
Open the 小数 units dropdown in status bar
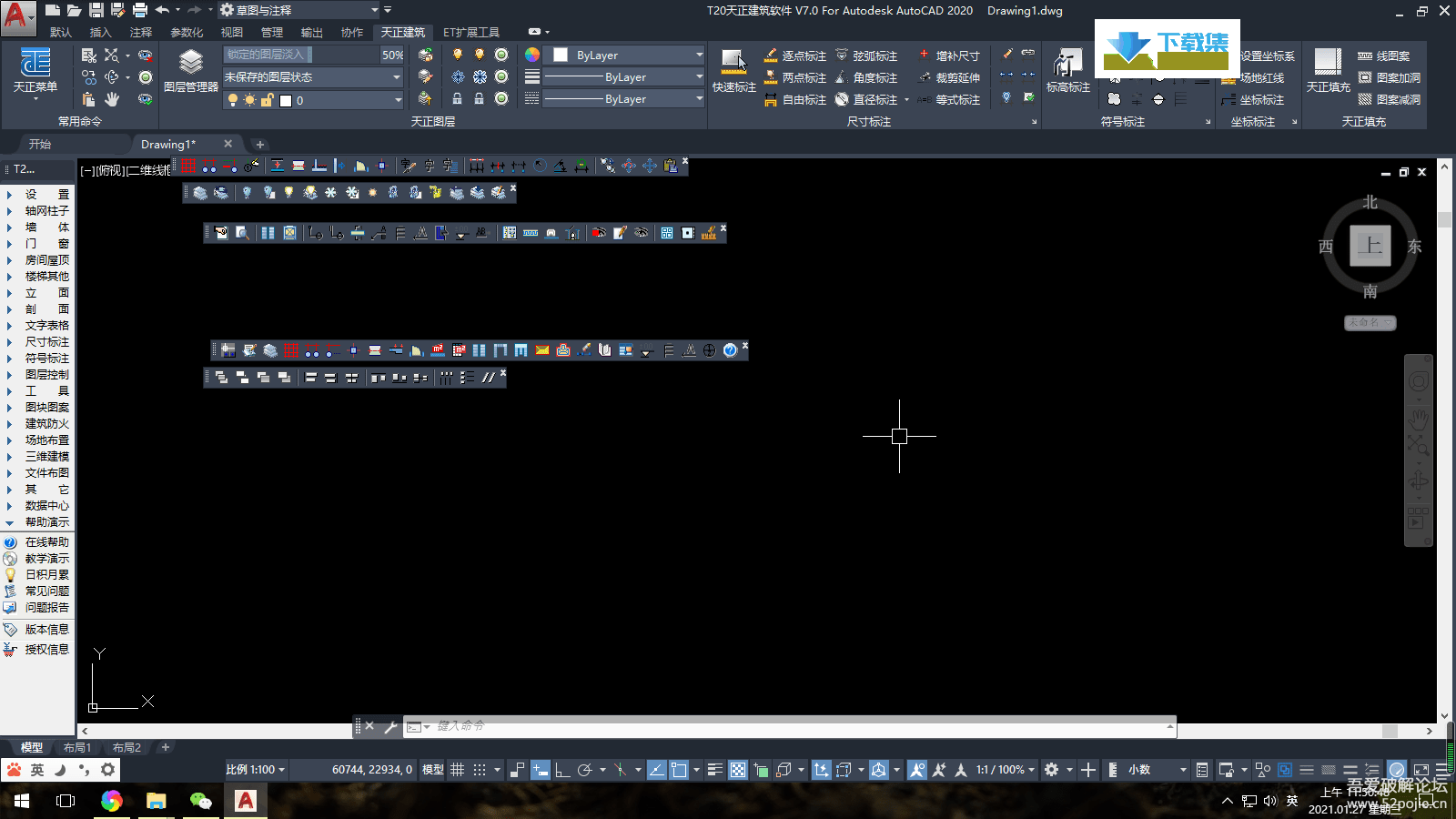tap(1158, 770)
